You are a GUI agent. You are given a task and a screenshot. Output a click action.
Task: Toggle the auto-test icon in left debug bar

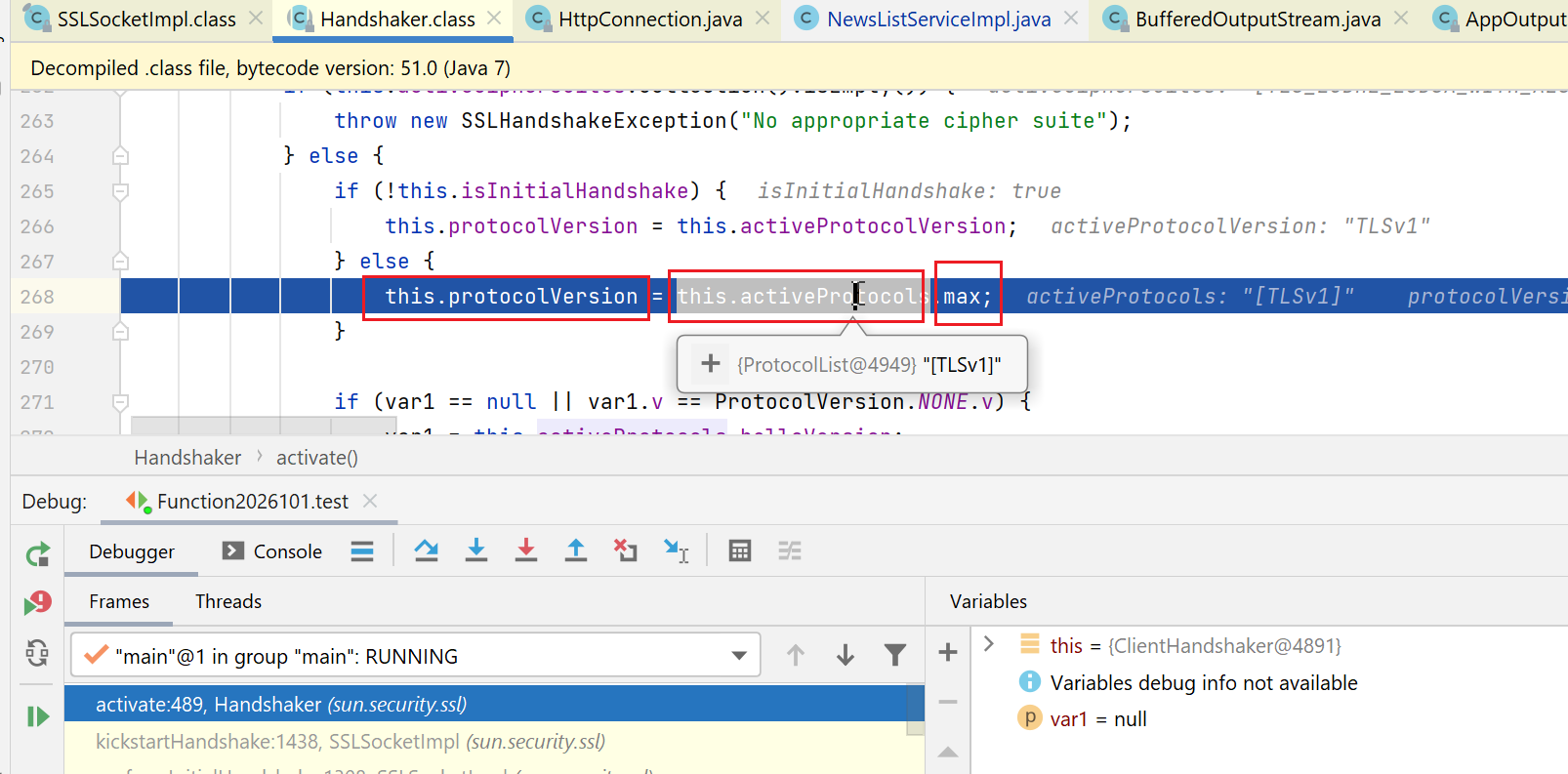pyautogui.click(x=37, y=652)
